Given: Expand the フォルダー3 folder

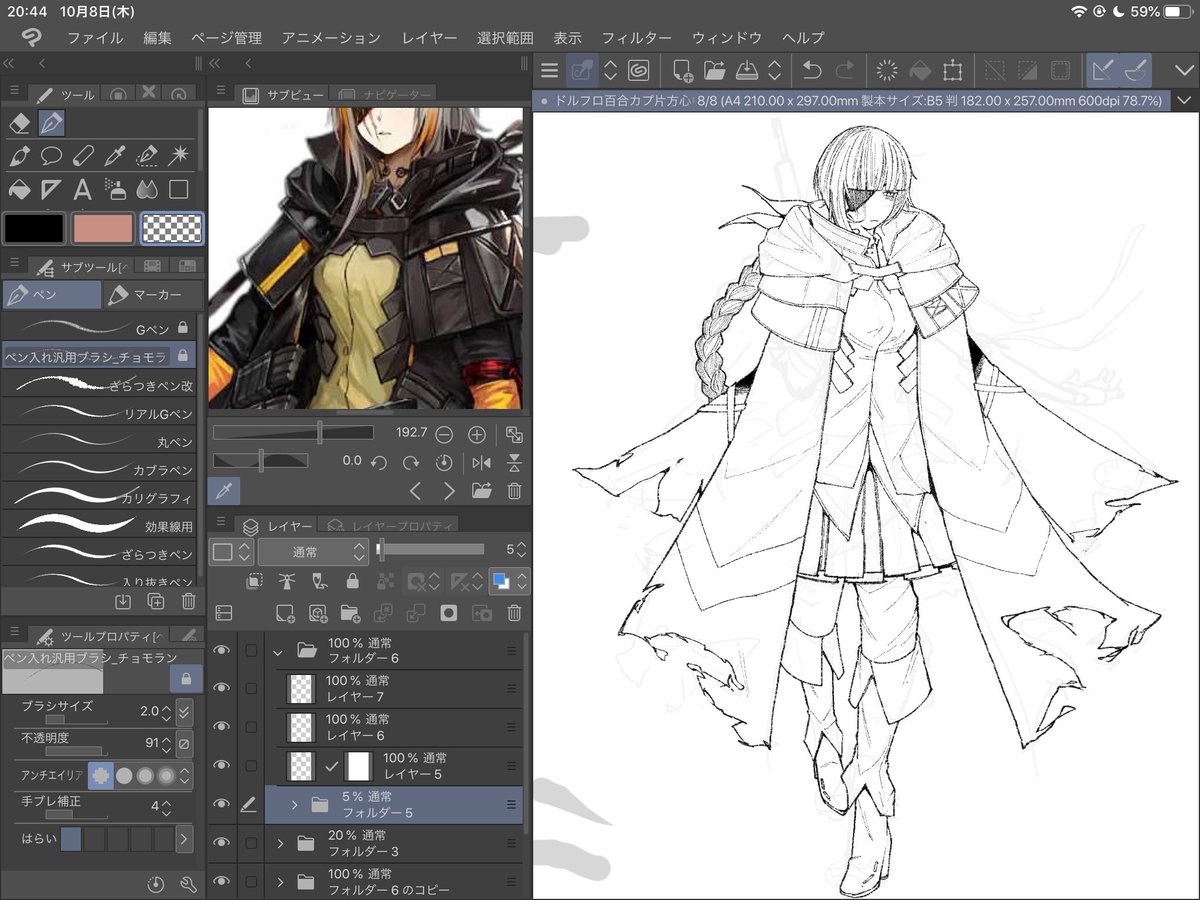Looking at the screenshot, I should [x=279, y=843].
